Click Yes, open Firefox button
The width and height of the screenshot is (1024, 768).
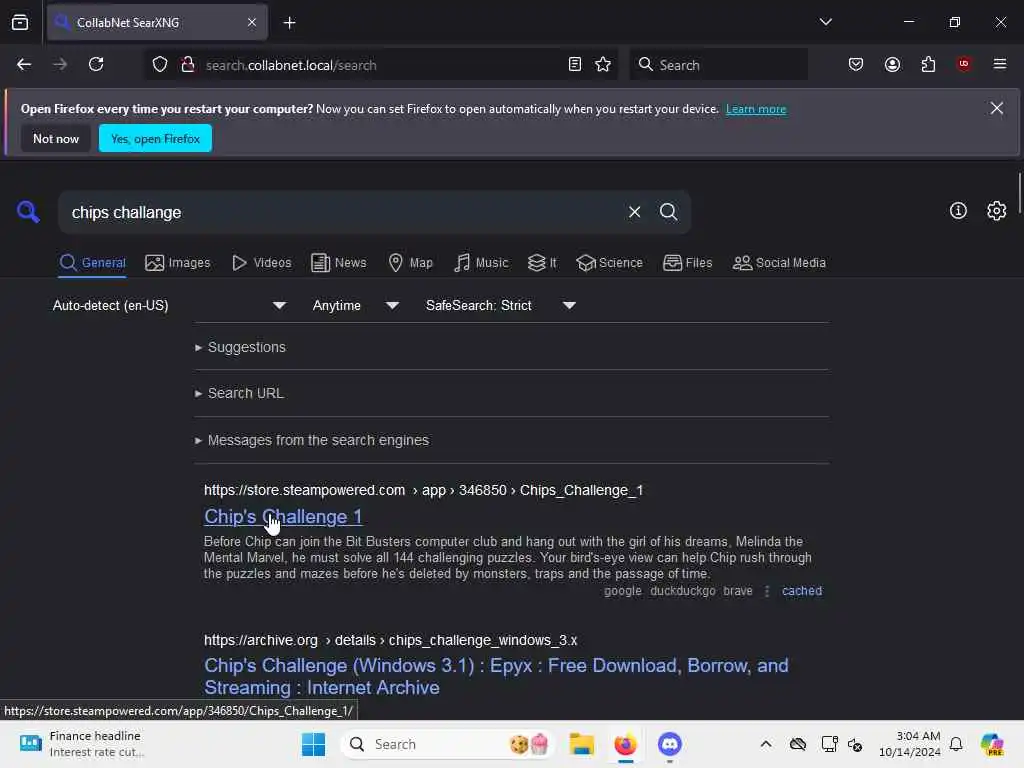(x=155, y=138)
